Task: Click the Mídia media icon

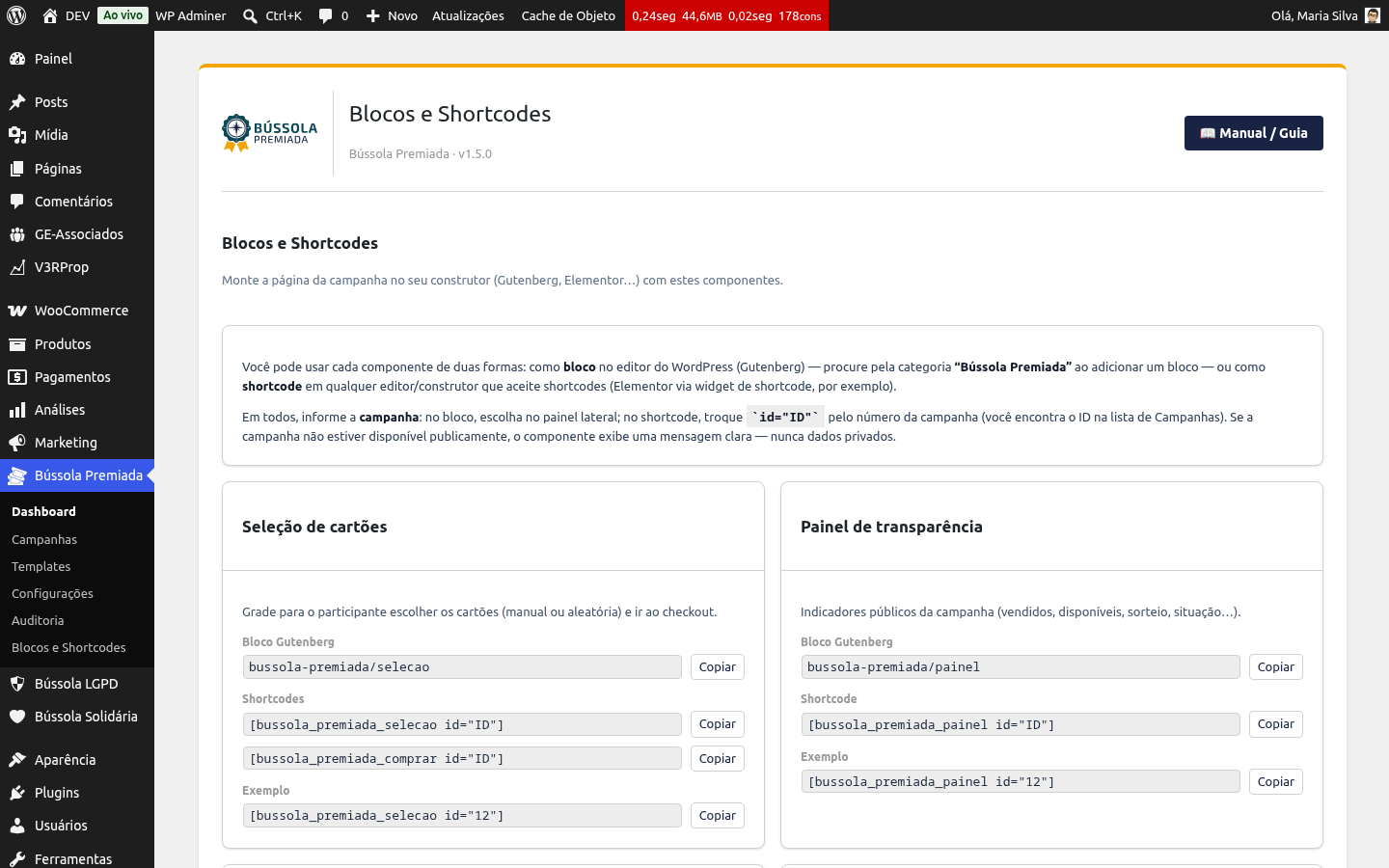Action: (17, 135)
